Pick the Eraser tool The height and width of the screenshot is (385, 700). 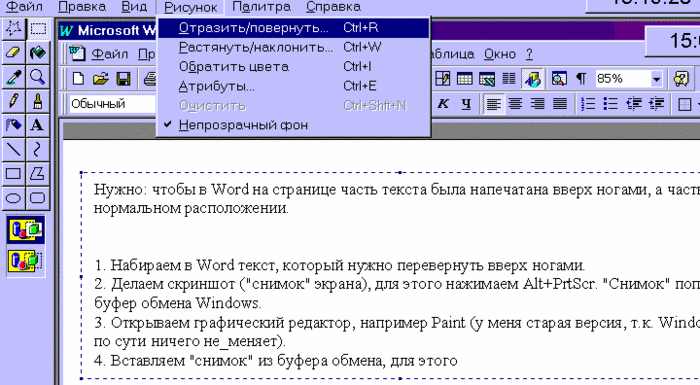click(13, 53)
